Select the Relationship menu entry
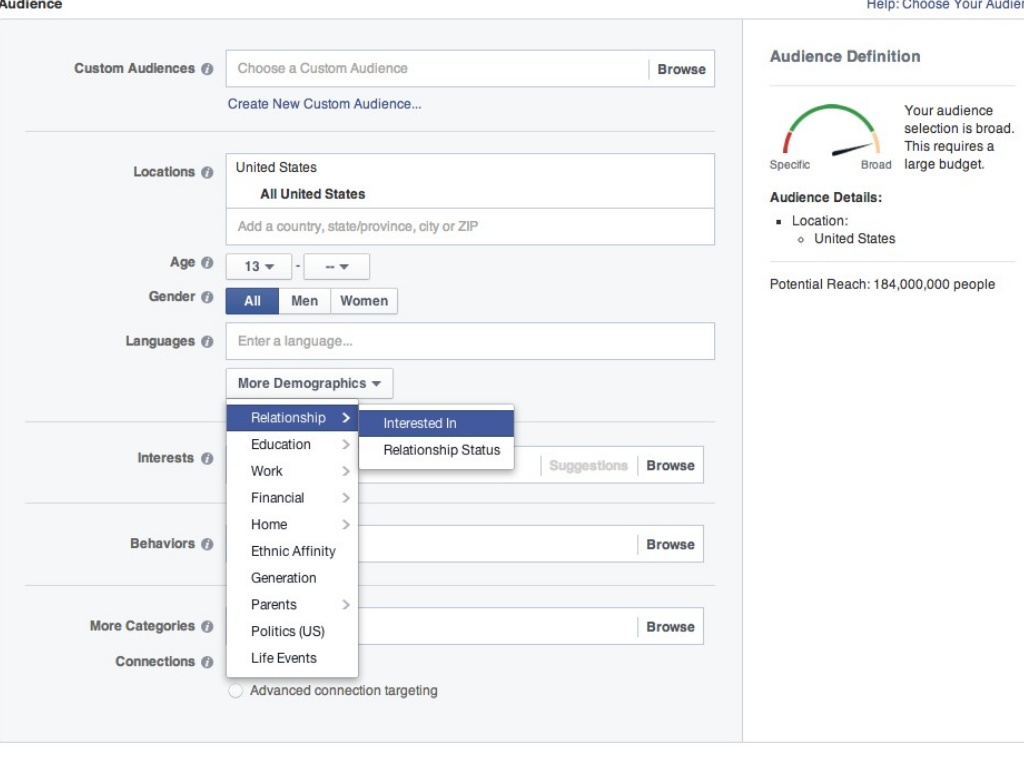This screenshot has width=1024, height=768. tap(293, 418)
